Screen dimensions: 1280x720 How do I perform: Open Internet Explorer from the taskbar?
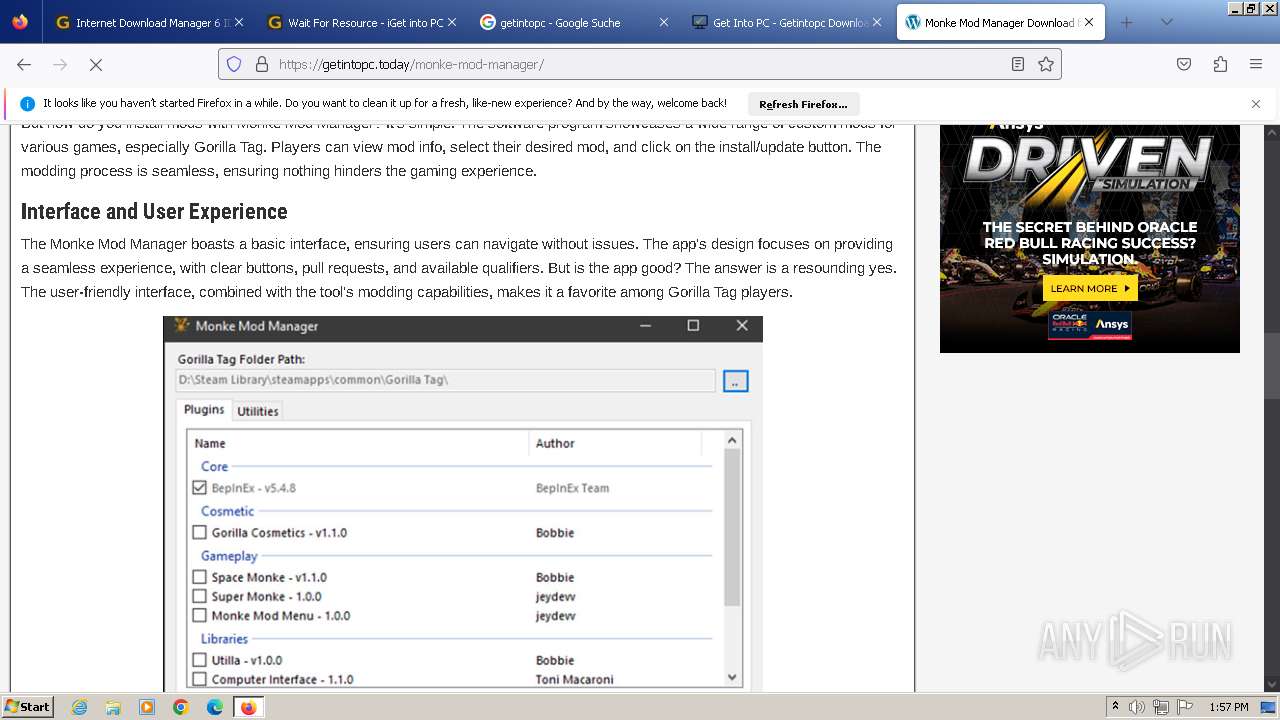point(80,707)
